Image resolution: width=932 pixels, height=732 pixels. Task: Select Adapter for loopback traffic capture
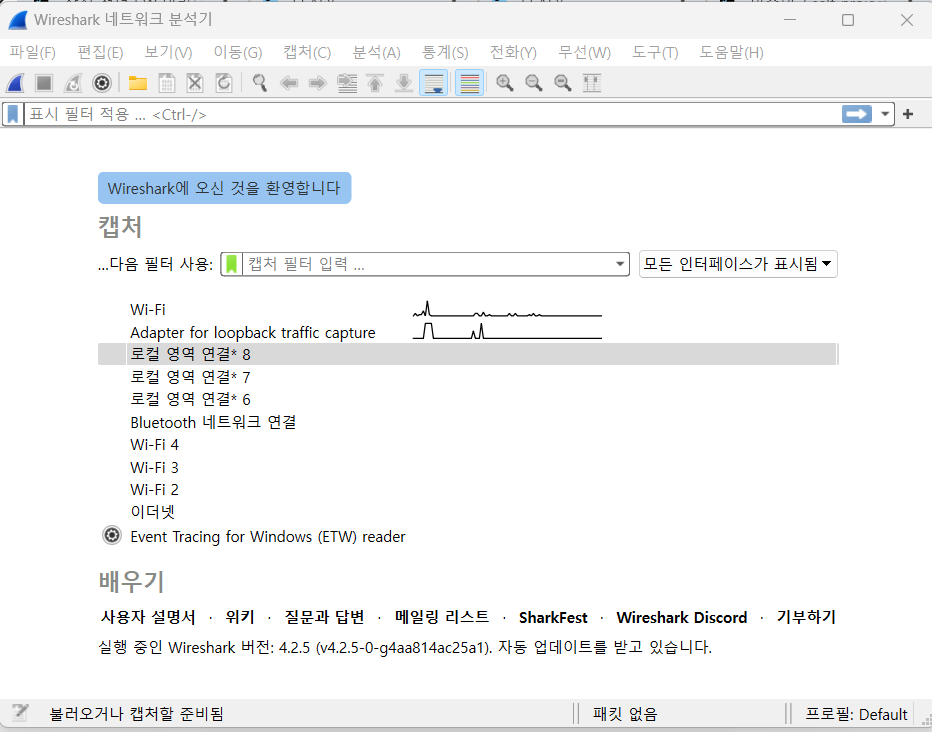pyautogui.click(x=468, y=332)
